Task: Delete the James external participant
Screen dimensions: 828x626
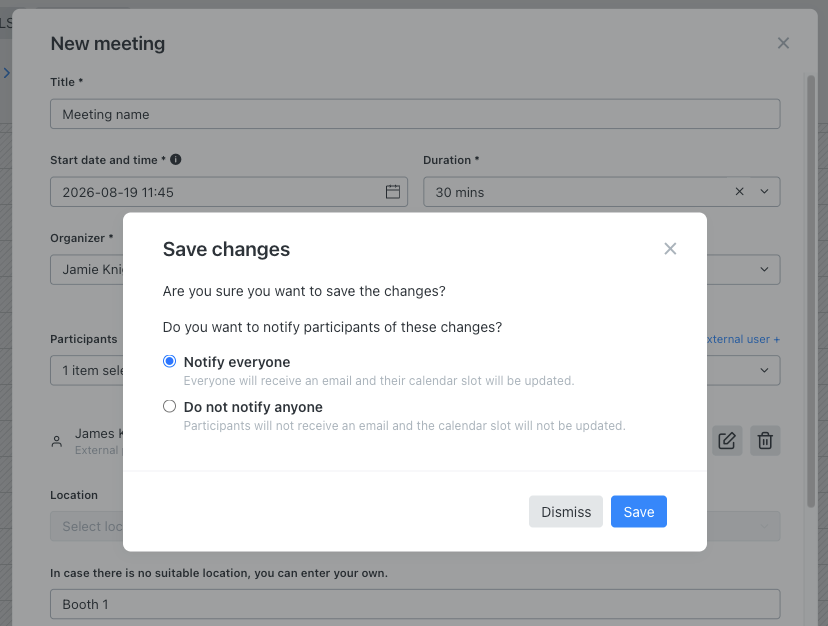Action: click(x=765, y=441)
